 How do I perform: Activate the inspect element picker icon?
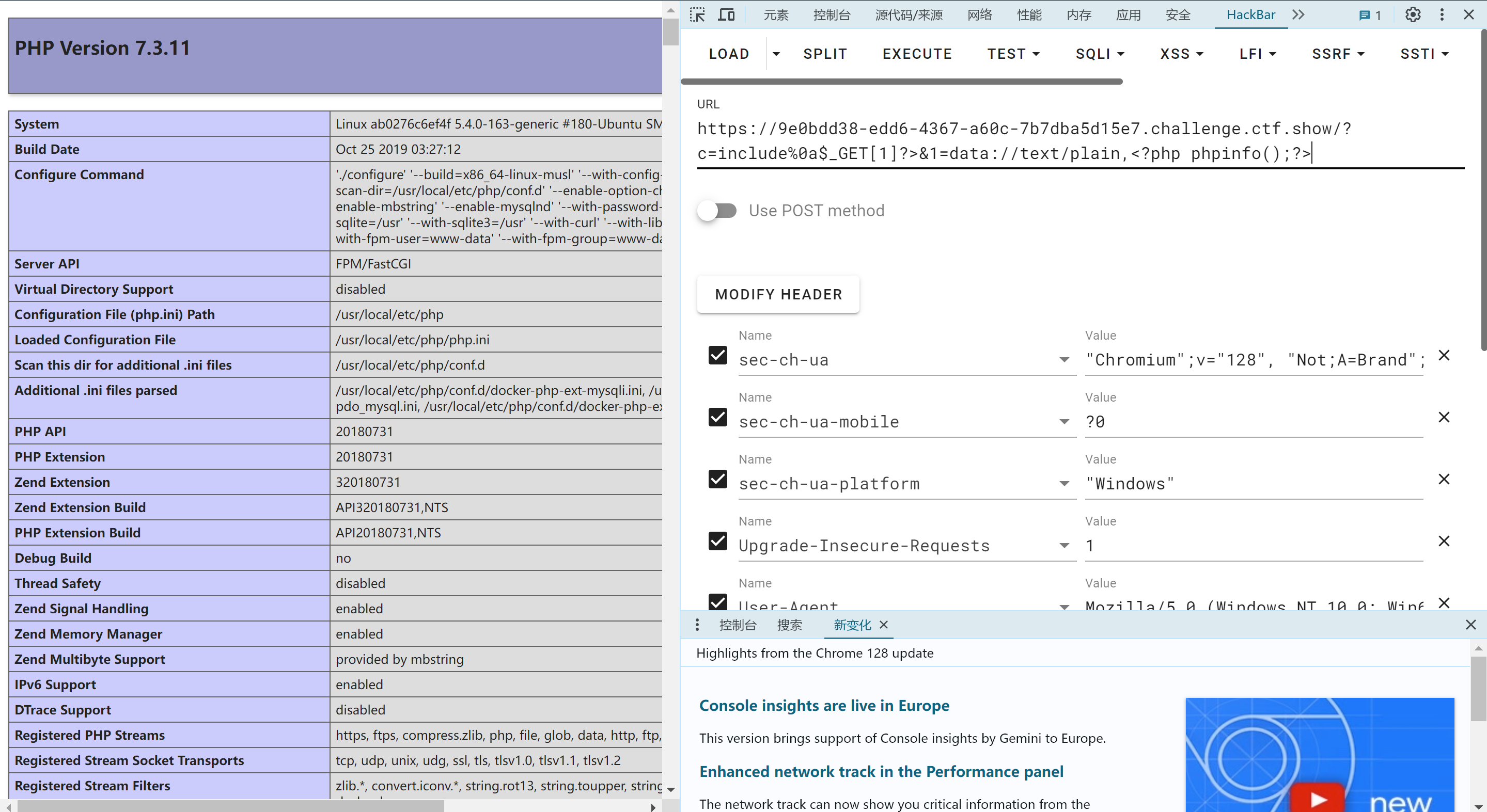point(697,15)
